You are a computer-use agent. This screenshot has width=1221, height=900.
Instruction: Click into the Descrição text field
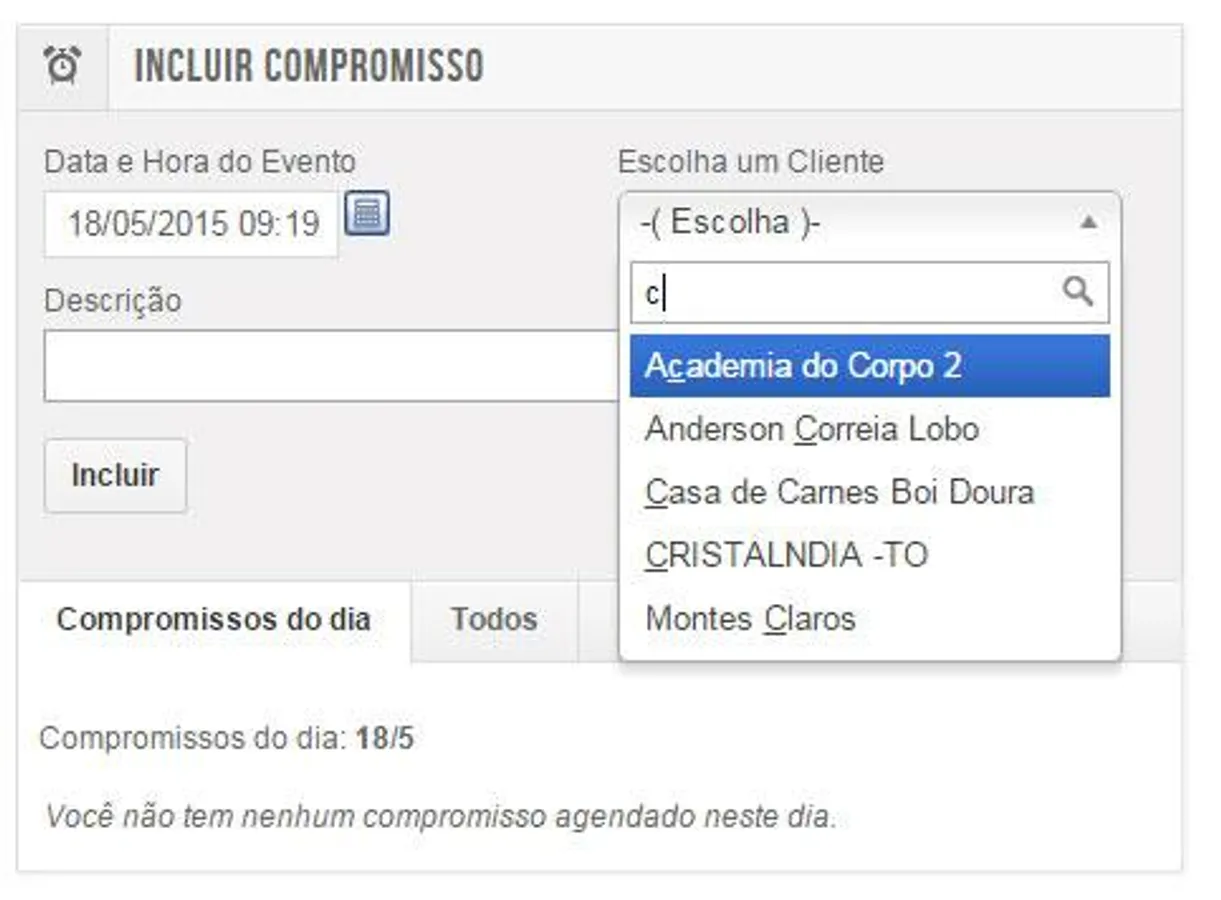click(x=330, y=366)
